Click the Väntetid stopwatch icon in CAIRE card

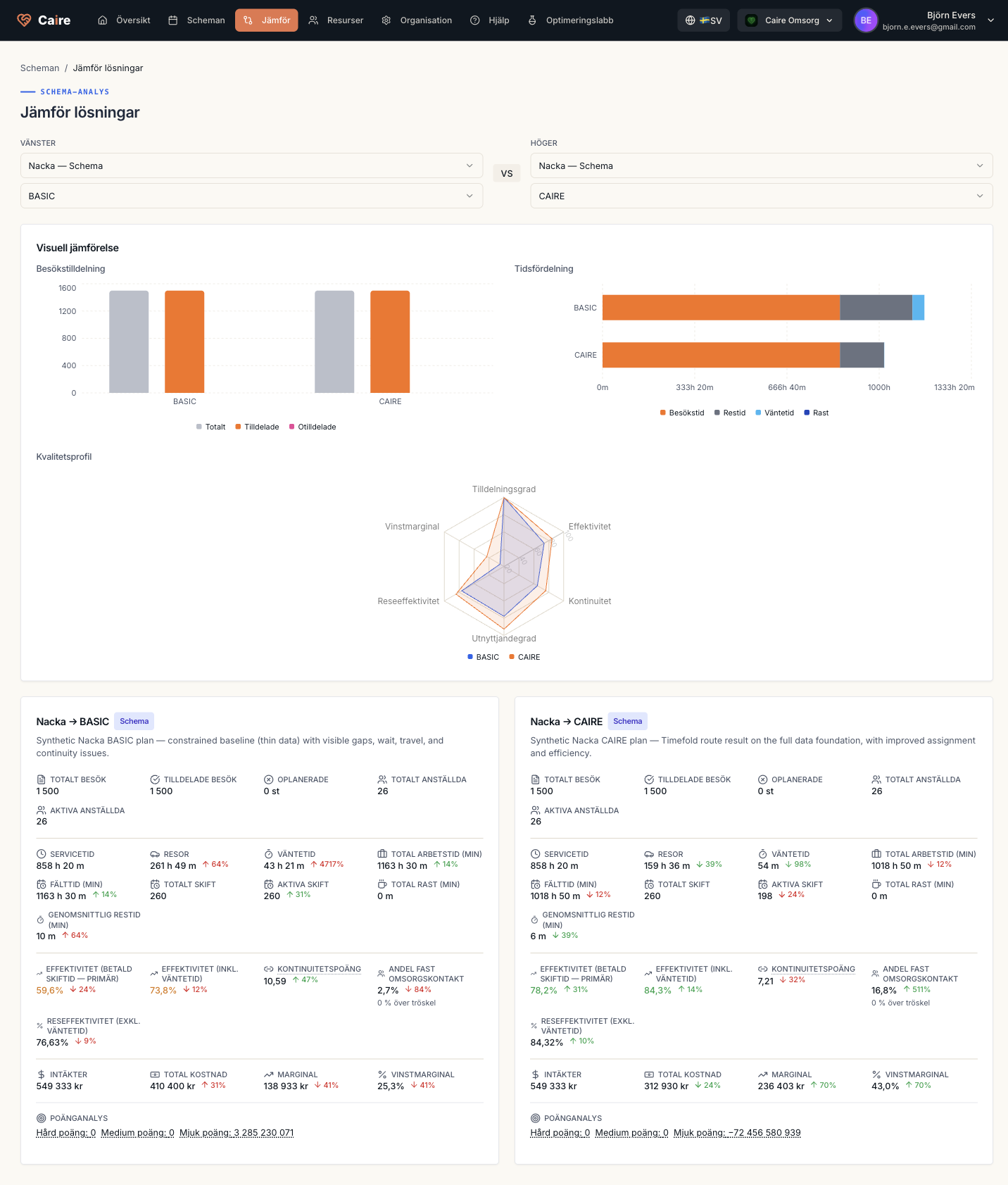tap(762, 854)
